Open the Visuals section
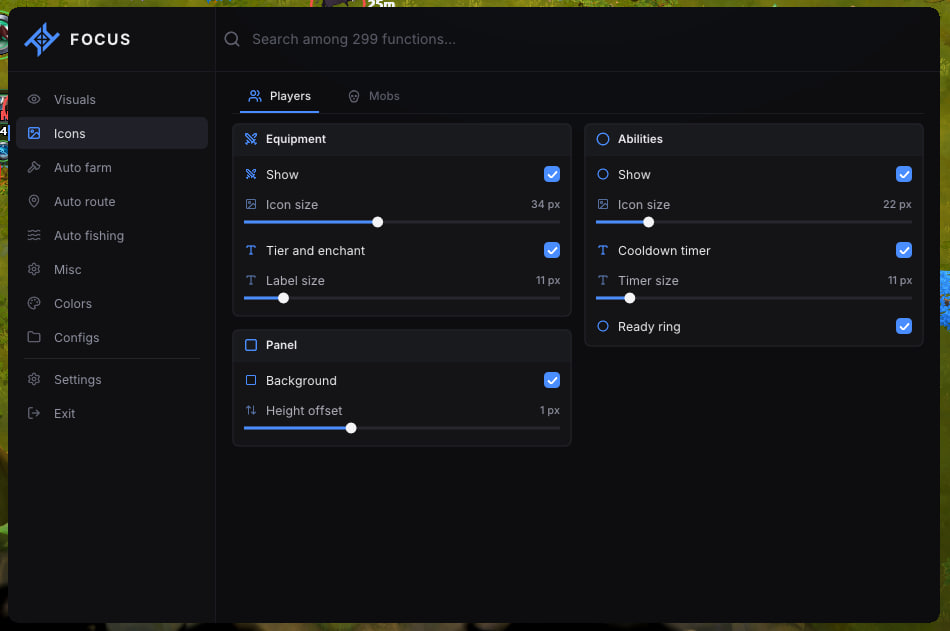The width and height of the screenshot is (950, 631). [x=112, y=99]
